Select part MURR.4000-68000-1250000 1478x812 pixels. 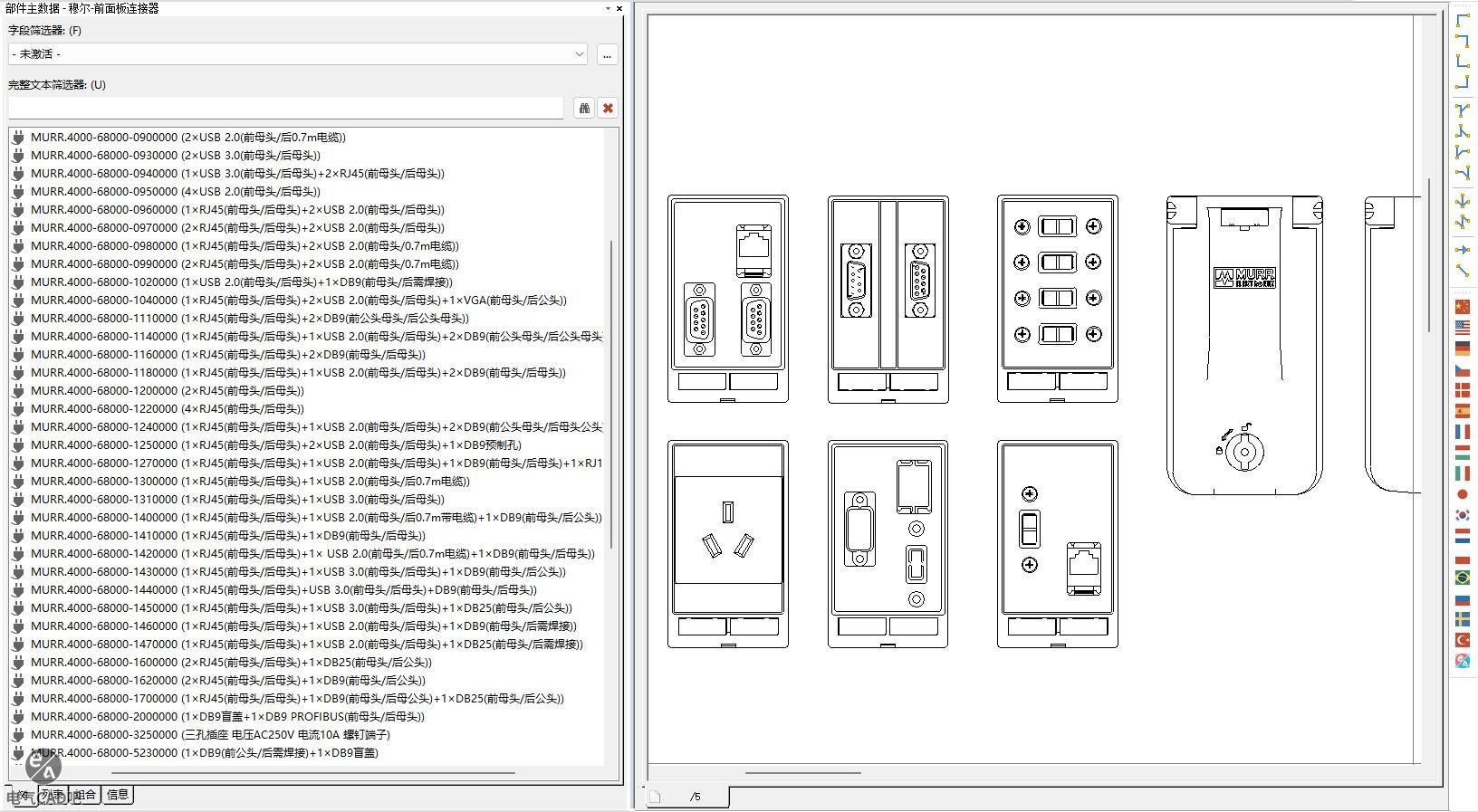(276, 445)
